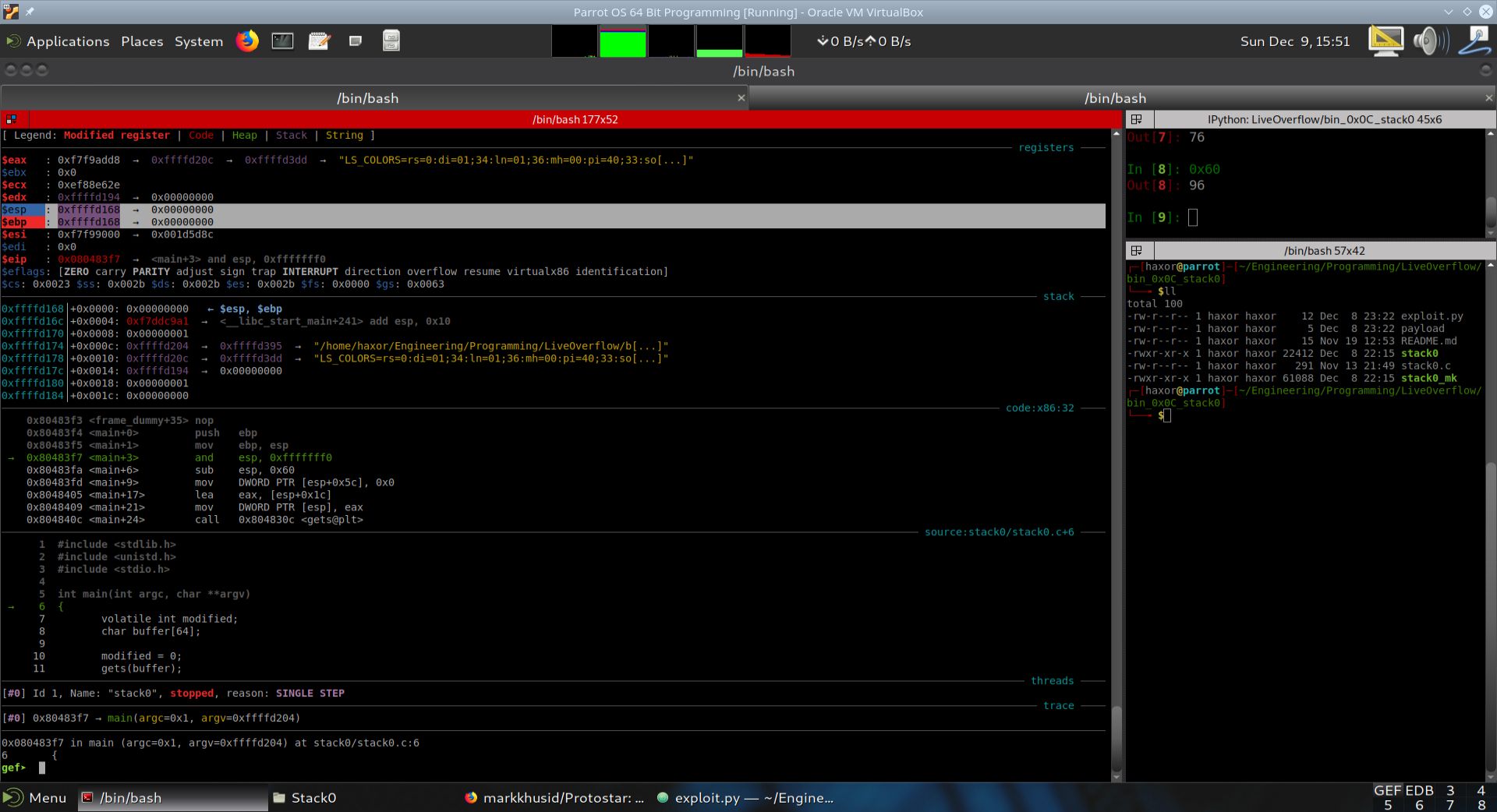The width and height of the screenshot is (1497, 812).
Task: Open the display settings tray icon
Action: tap(1386, 41)
